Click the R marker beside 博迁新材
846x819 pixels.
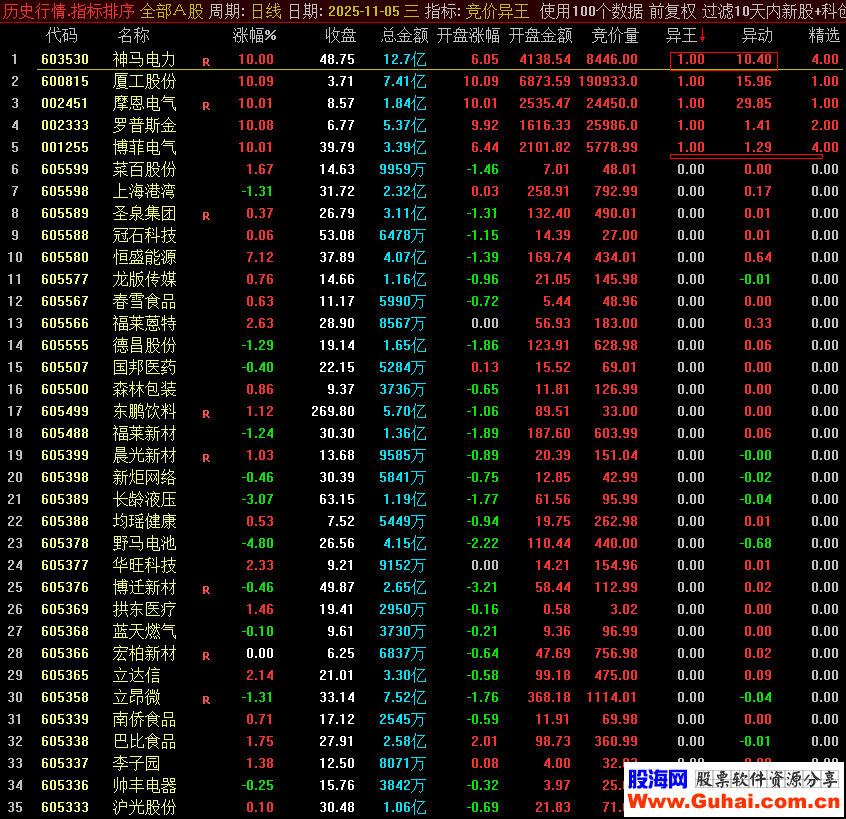point(206,589)
